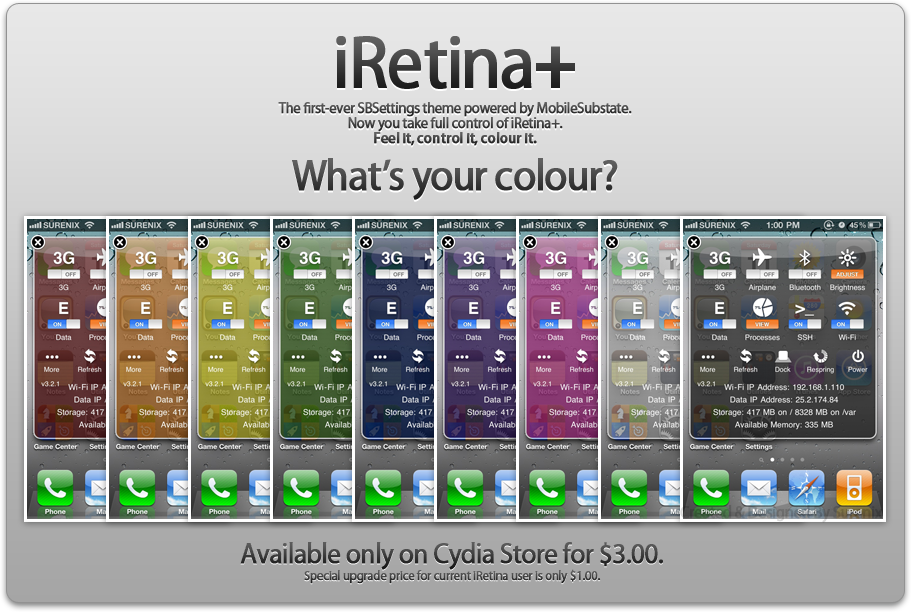
Task: Open the Mail app in the black-theme screenshot
Action: [759, 488]
